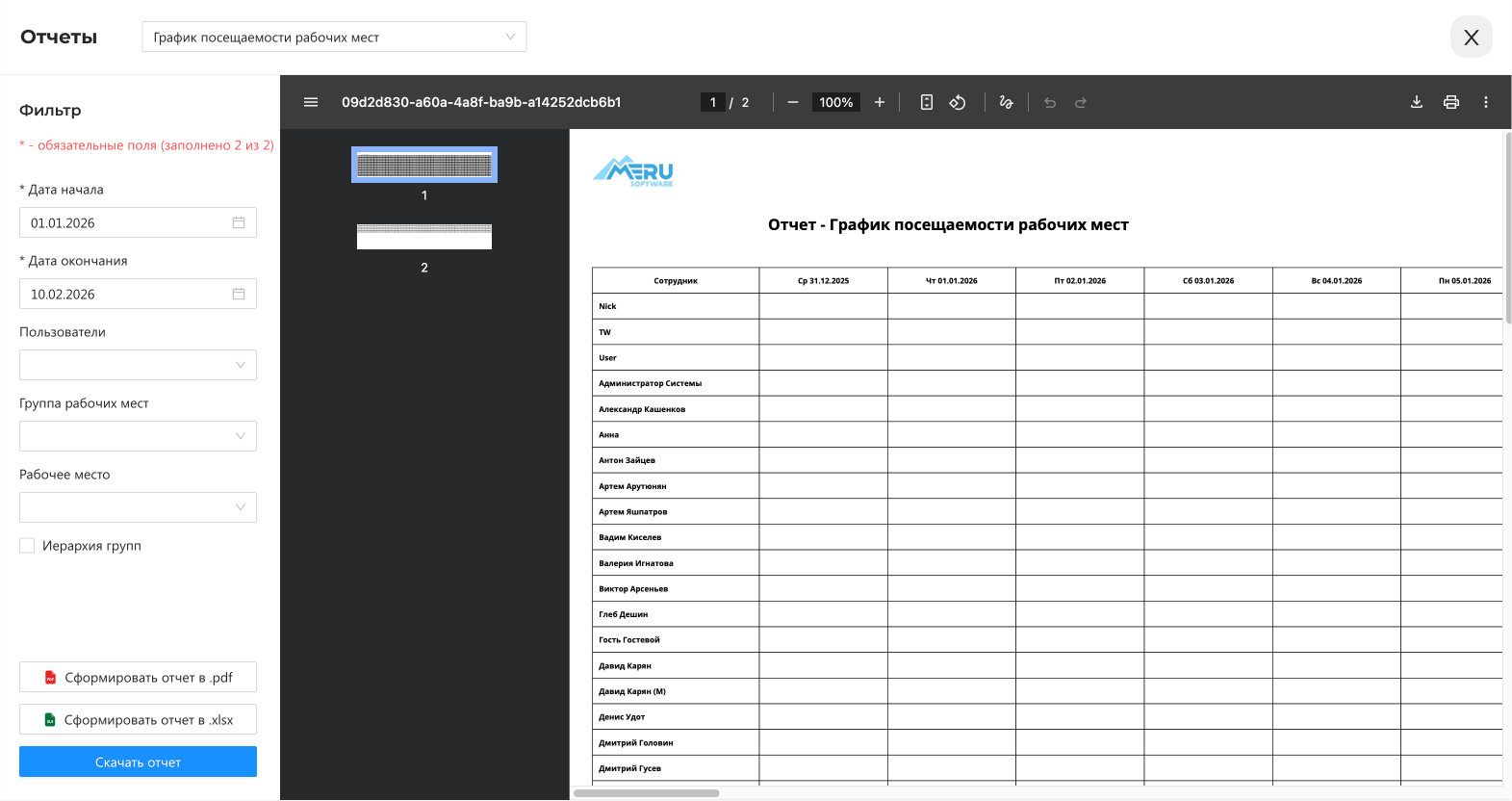The width and height of the screenshot is (1512, 801).
Task: Select page 2 thumbnail
Action: click(x=424, y=237)
